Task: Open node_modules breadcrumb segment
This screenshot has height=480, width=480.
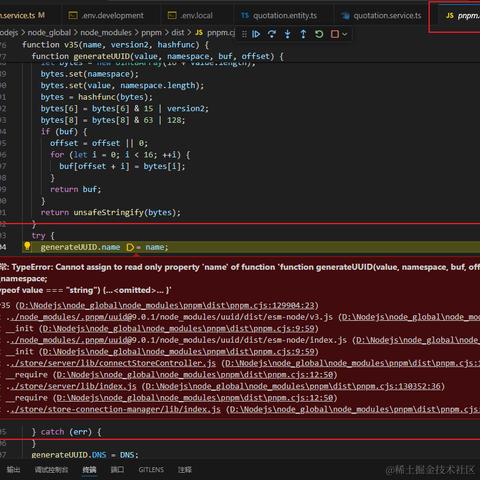Action: 106,33
